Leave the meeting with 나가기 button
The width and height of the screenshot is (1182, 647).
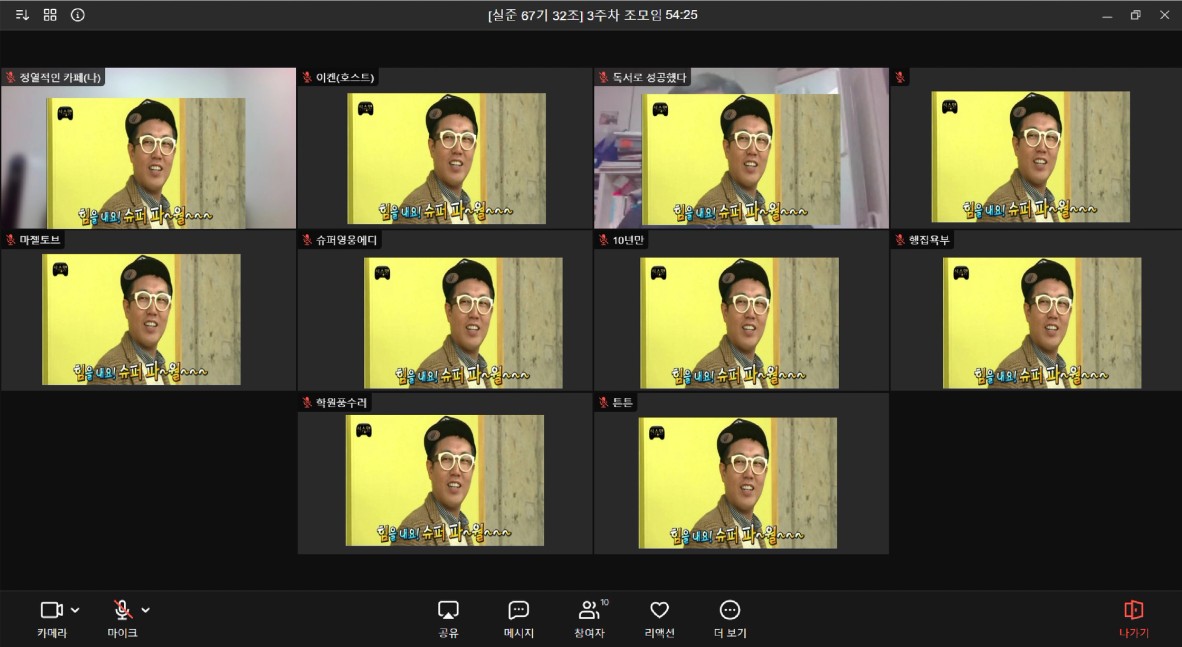[x=1133, y=618]
